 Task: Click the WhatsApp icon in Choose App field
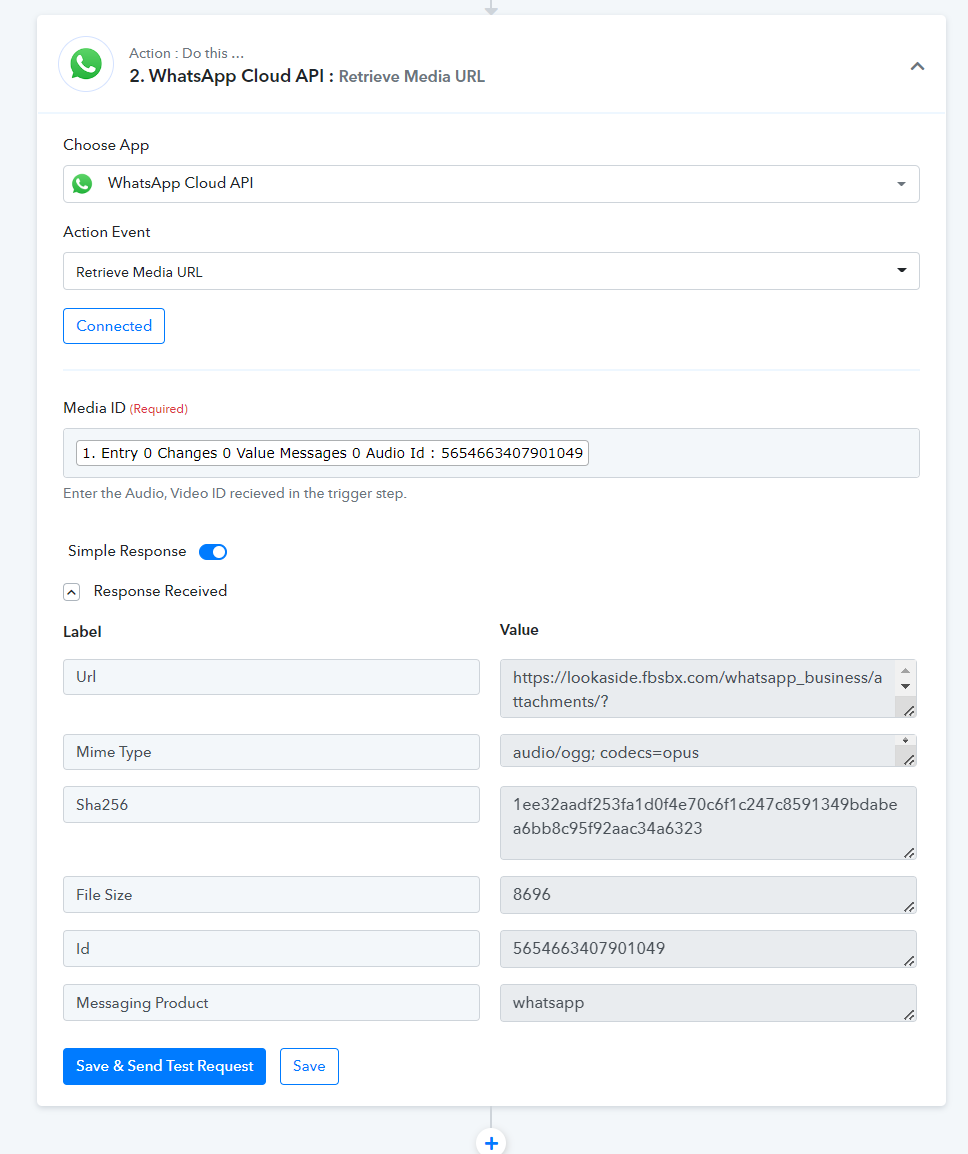82,184
